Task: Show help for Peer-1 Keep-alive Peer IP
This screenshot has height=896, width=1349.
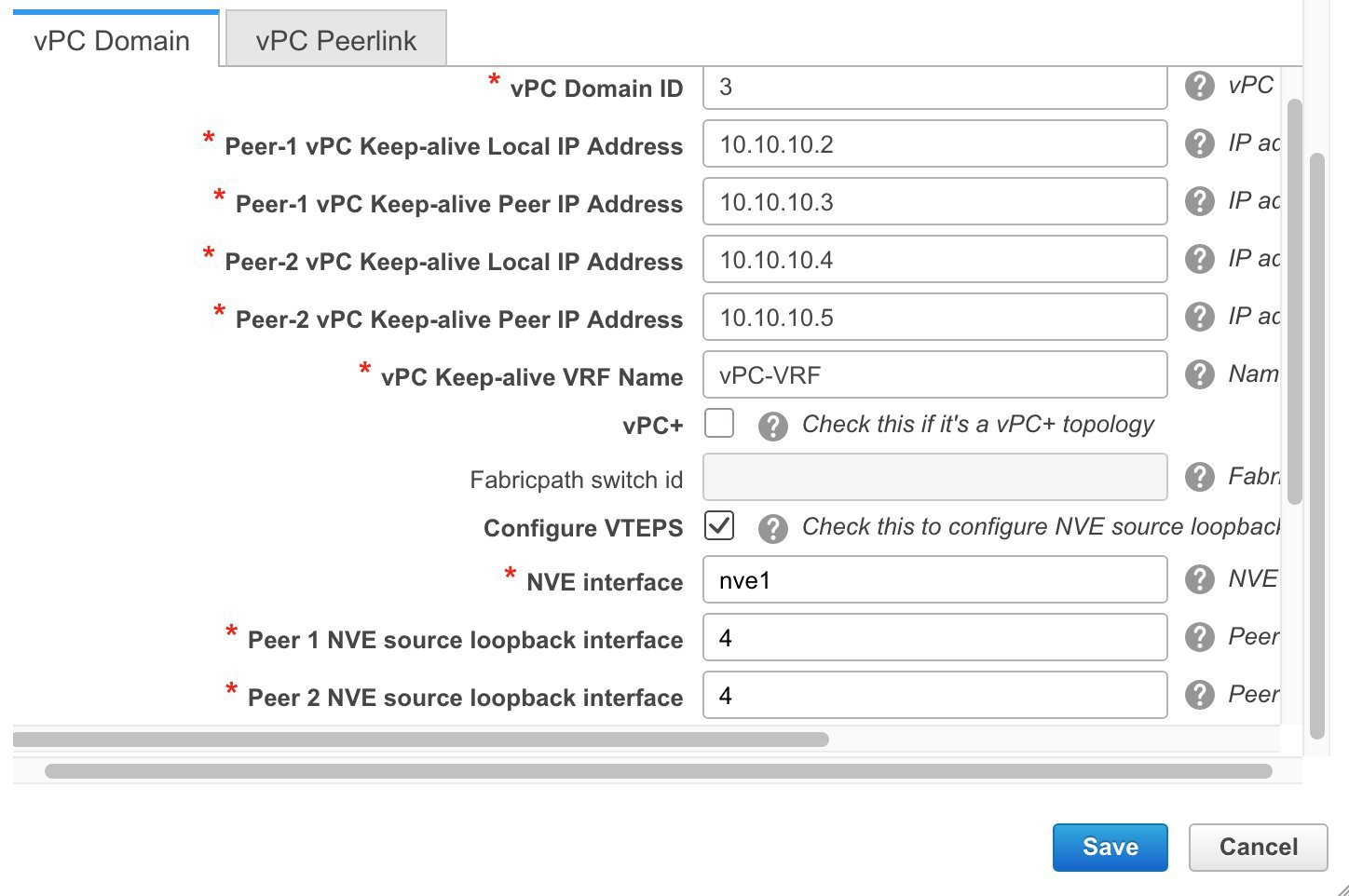Action: pyautogui.click(x=1199, y=201)
